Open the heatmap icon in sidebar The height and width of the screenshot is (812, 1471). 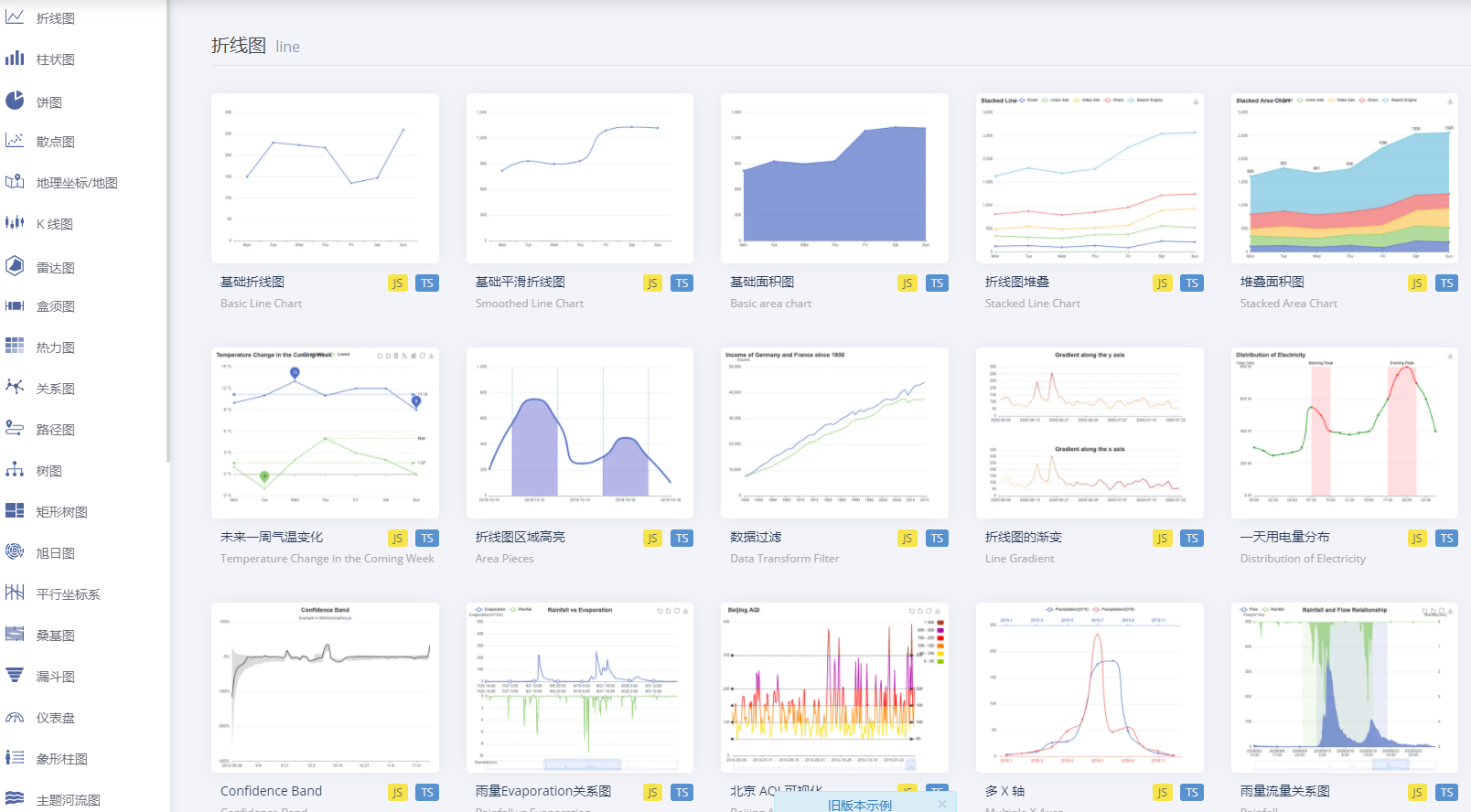(x=15, y=346)
